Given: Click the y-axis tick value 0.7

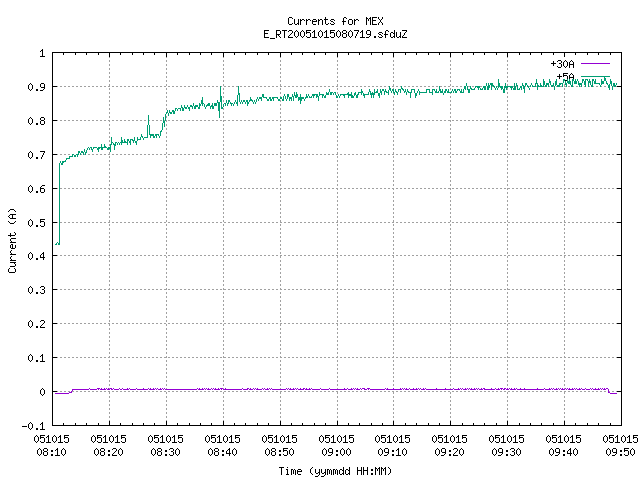Looking at the screenshot, I should coord(36,155).
